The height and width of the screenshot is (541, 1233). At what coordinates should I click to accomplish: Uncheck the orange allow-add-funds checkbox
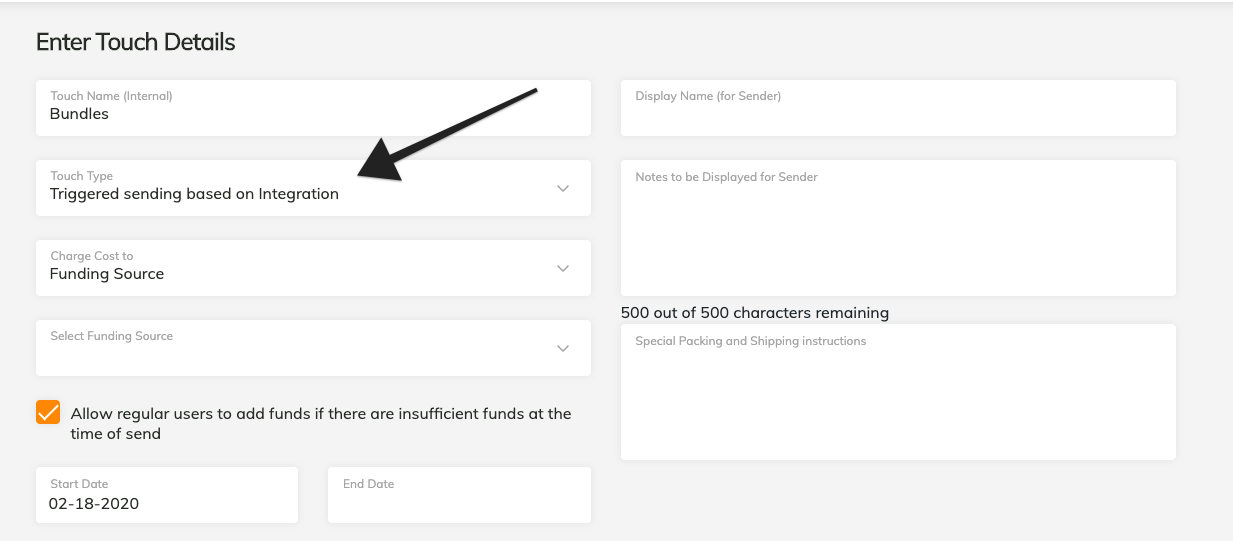(x=48, y=412)
